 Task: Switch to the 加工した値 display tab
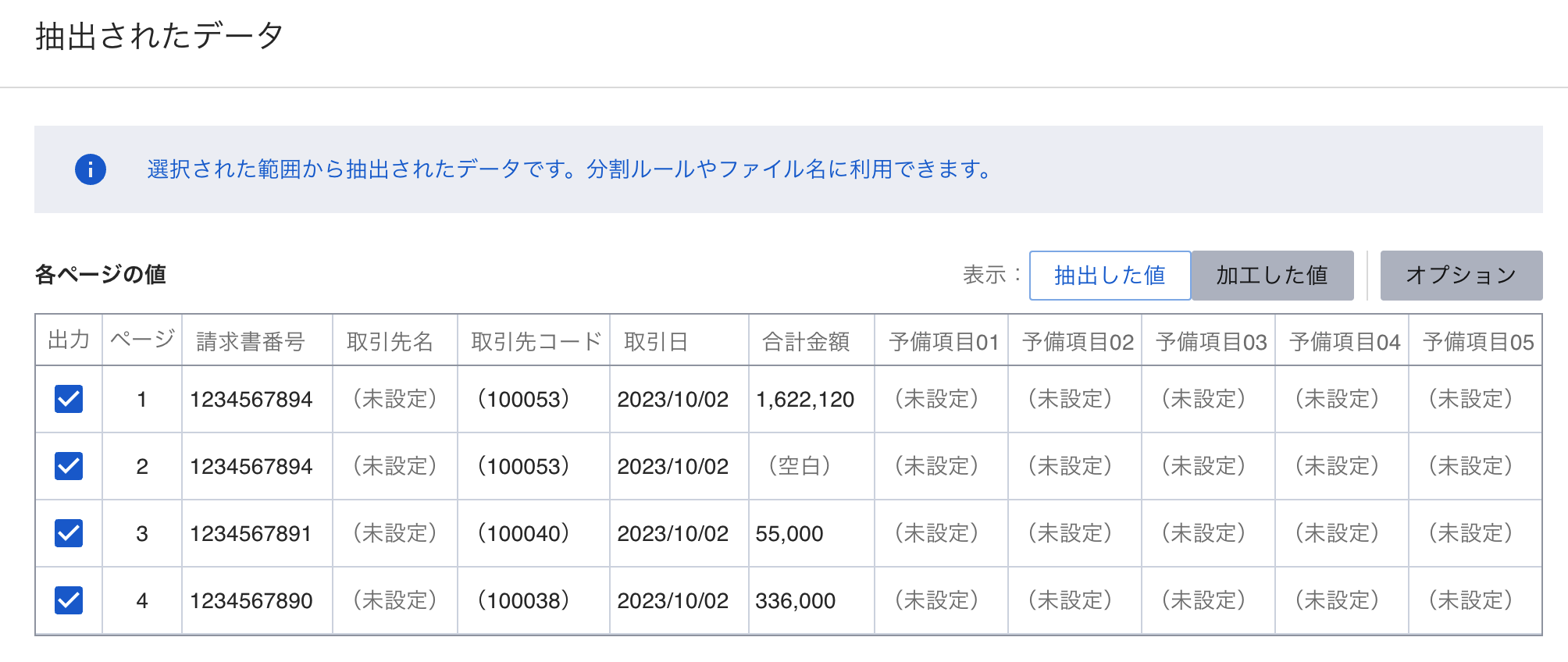tap(1272, 276)
